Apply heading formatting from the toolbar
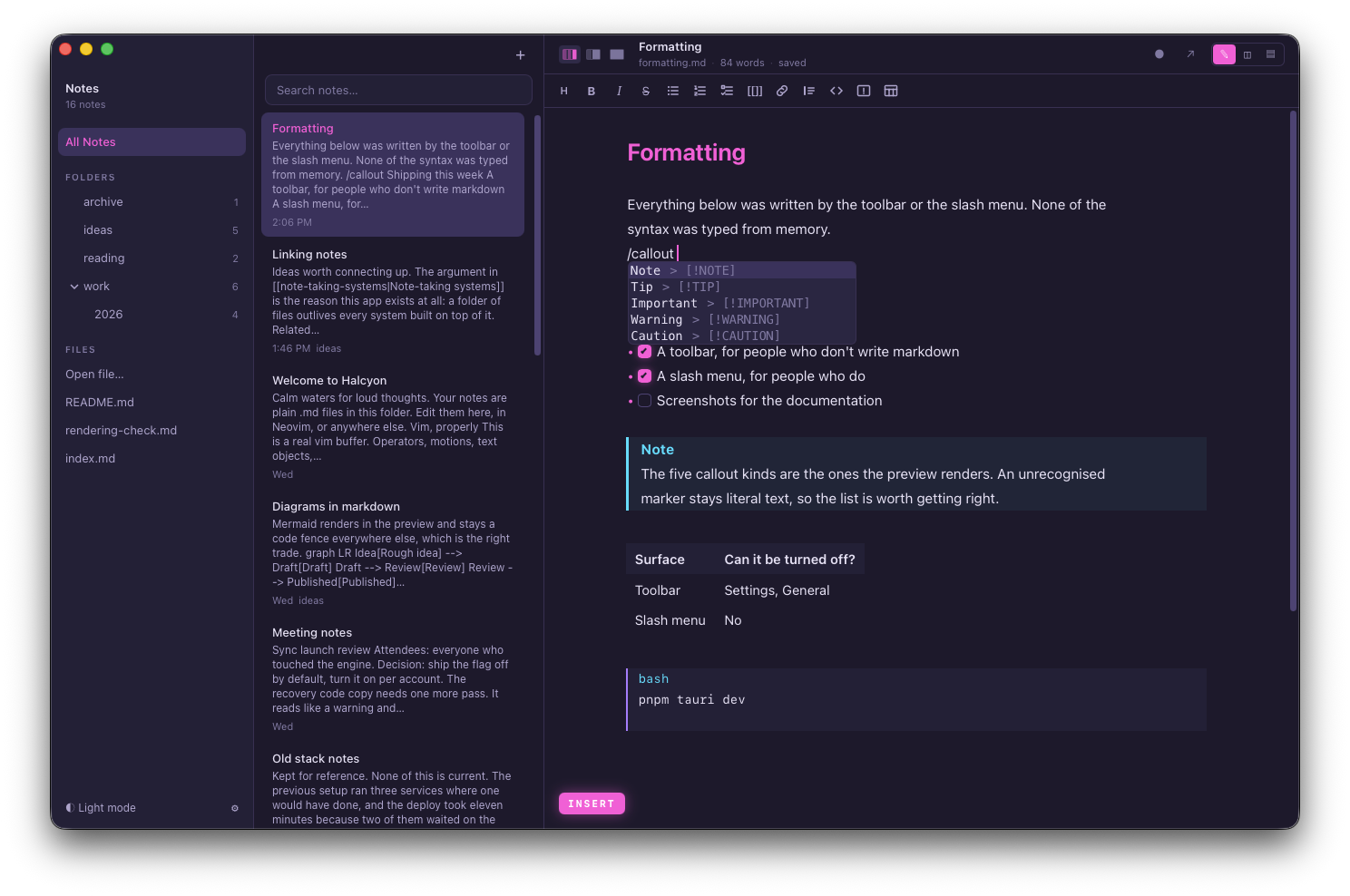Image resolution: width=1350 pixels, height=896 pixels. coord(564,91)
